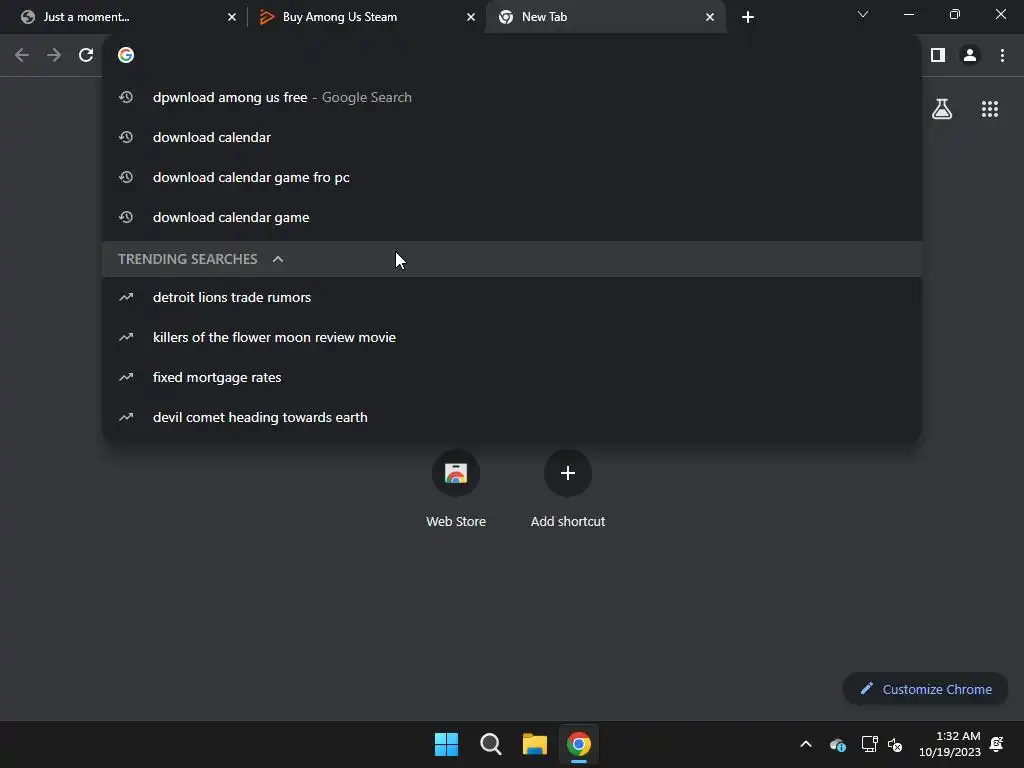Close the 'Buy Among Us Steam' tab
This screenshot has width=1024, height=768.
coord(471,17)
